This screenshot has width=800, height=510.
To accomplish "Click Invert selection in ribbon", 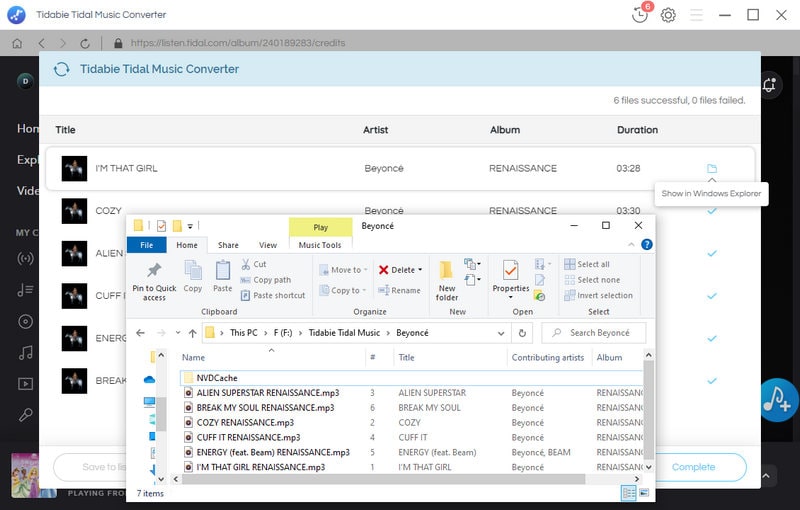I will pyautogui.click(x=598, y=295).
